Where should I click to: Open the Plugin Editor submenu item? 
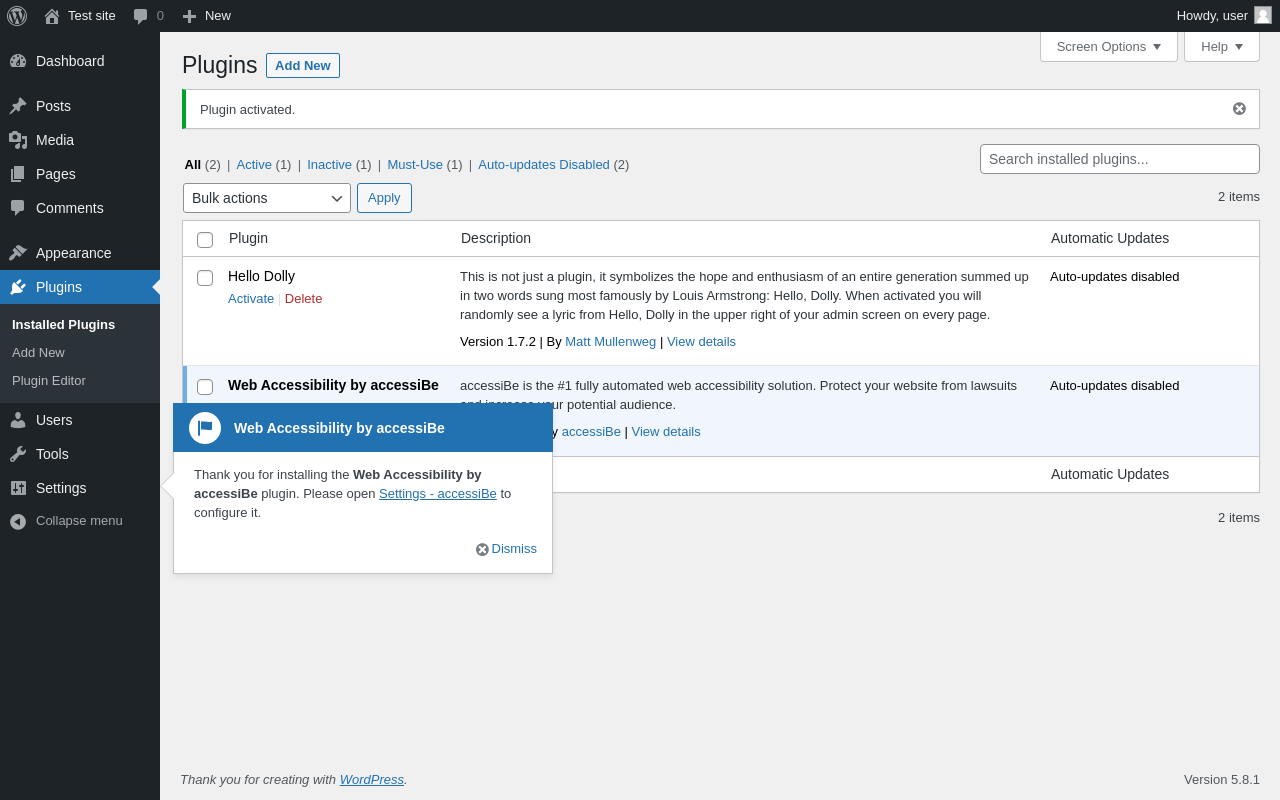click(x=49, y=381)
